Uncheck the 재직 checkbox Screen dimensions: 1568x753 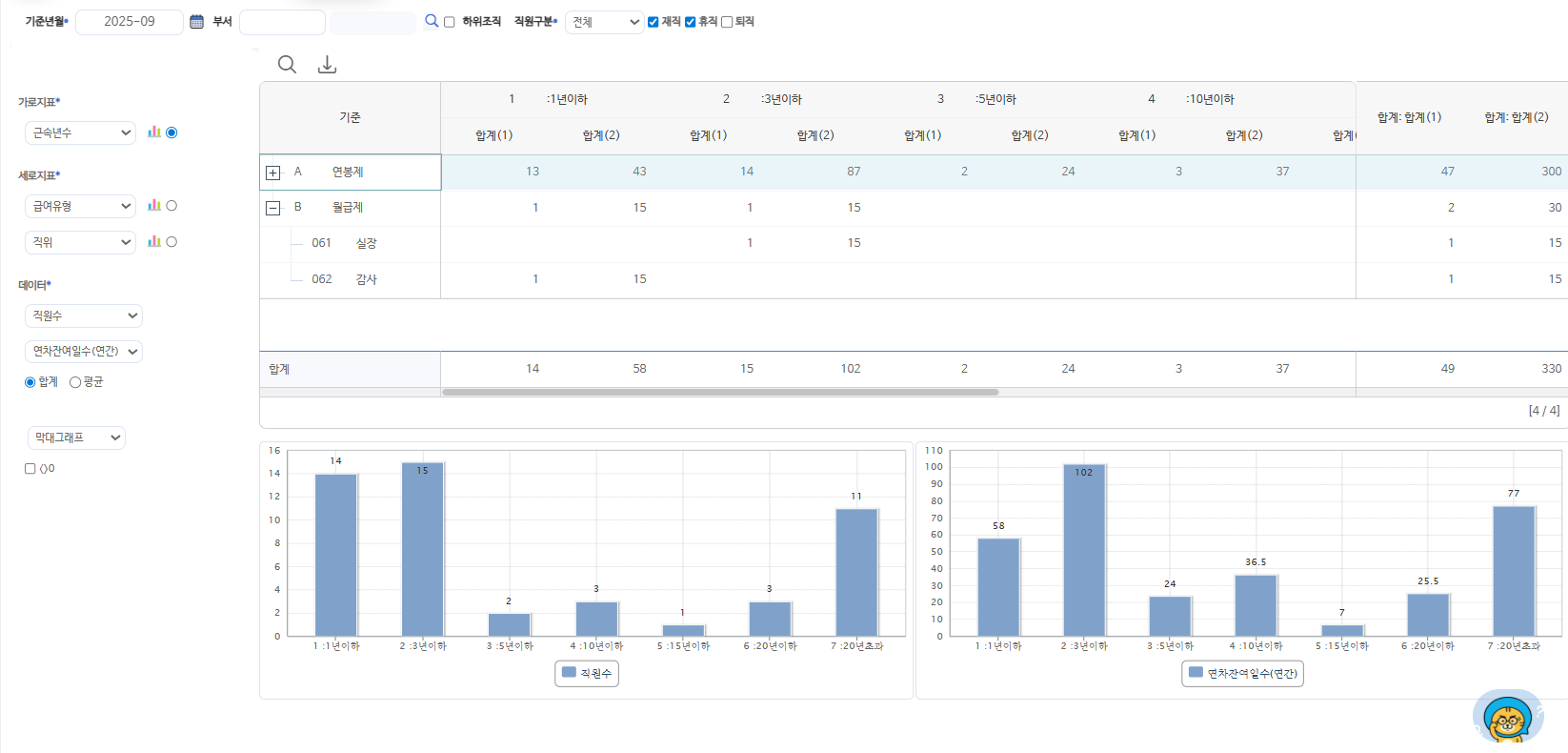653,22
